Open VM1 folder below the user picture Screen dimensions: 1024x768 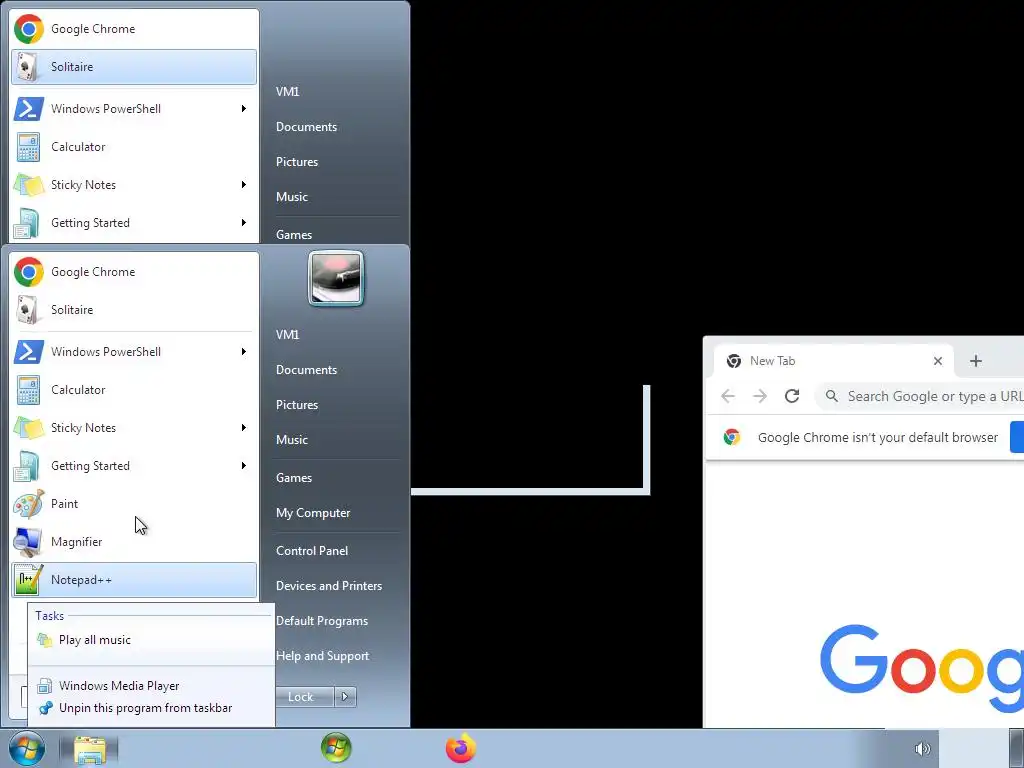[287, 334]
